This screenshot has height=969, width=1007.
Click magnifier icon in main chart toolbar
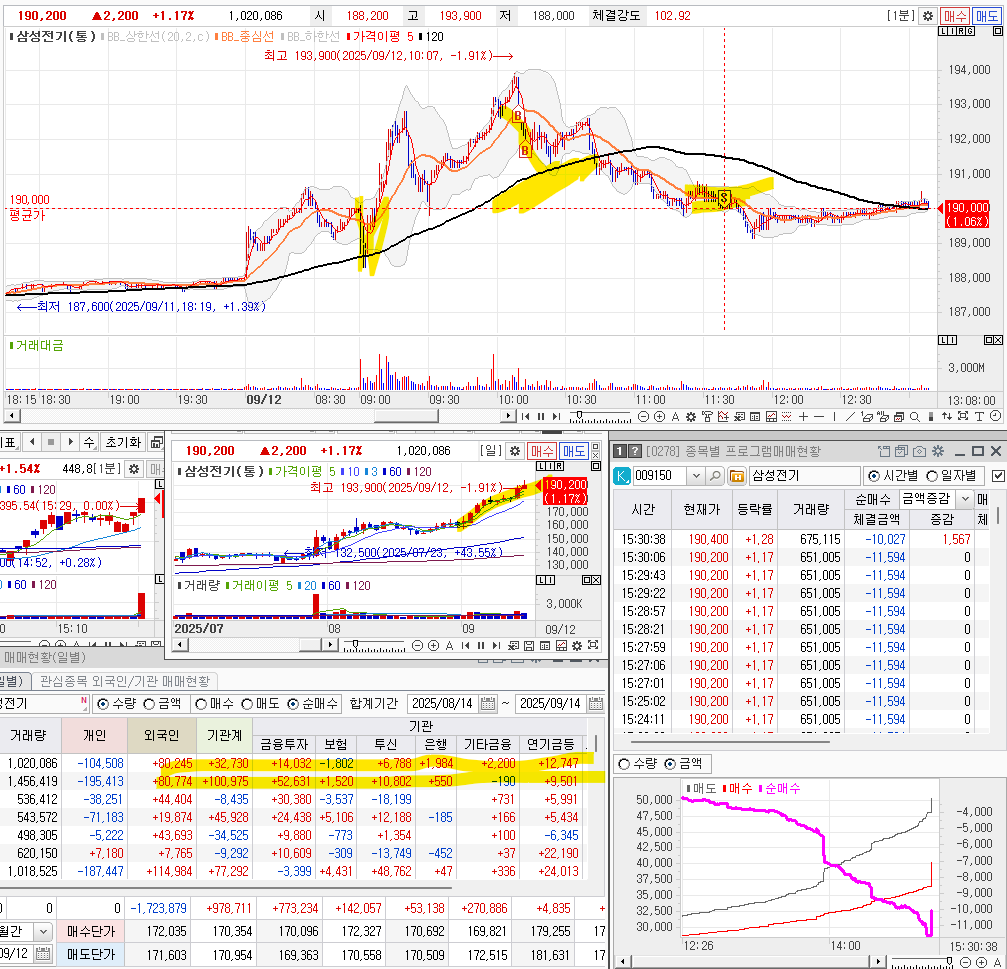[x=915, y=417]
